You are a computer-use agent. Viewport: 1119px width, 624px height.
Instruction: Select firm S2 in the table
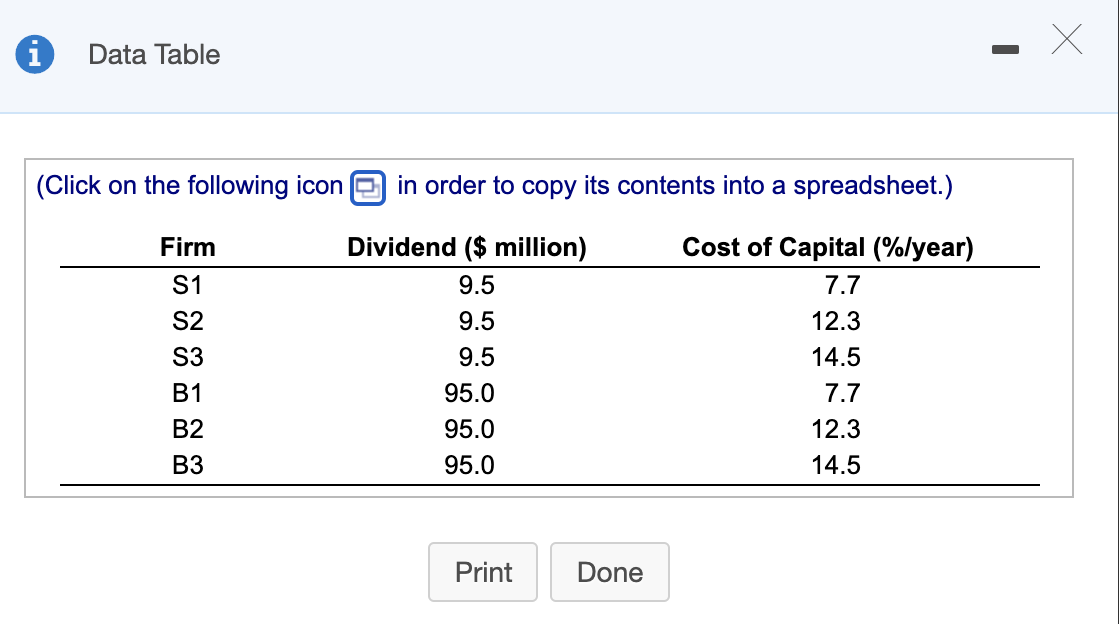187,321
